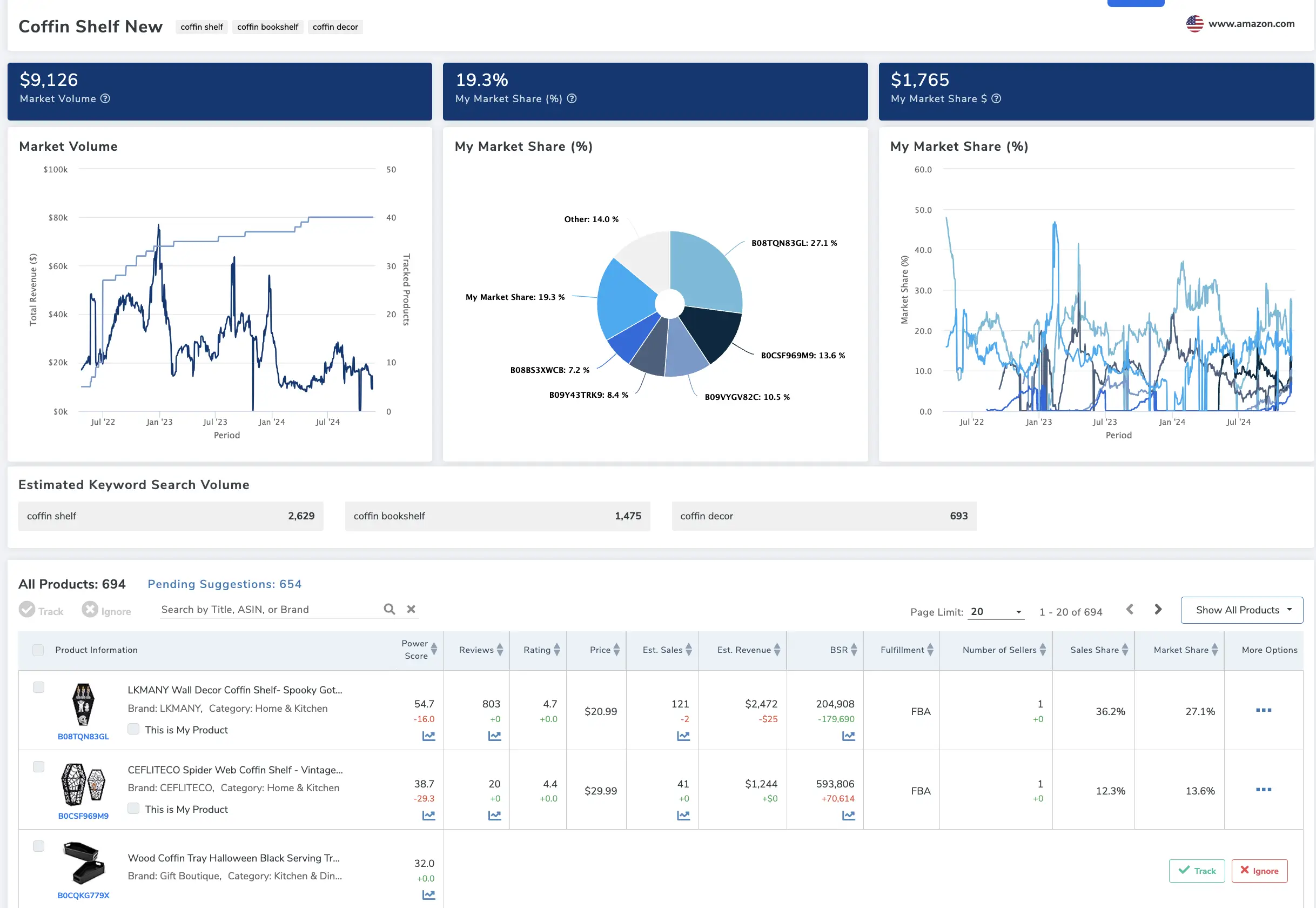Click the 'coffin bookshelf' keyword tag
This screenshot has width=1316, height=908.
[x=268, y=26]
